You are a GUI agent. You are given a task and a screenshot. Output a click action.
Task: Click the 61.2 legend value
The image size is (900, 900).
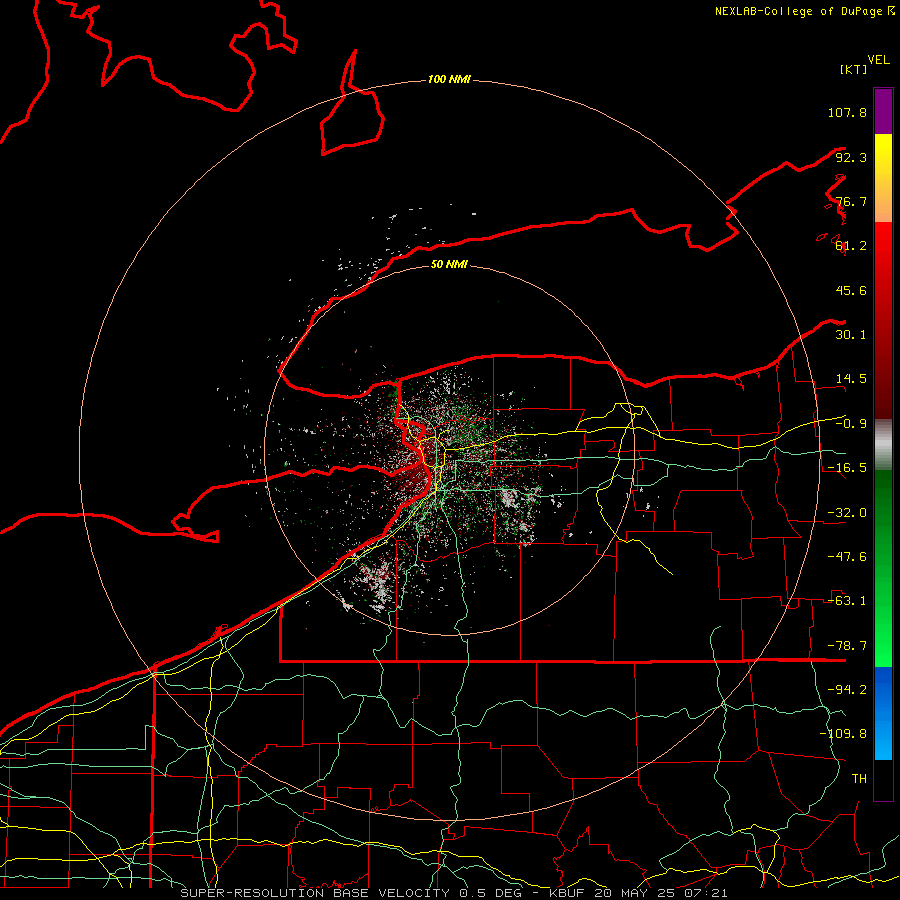(x=851, y=246)
